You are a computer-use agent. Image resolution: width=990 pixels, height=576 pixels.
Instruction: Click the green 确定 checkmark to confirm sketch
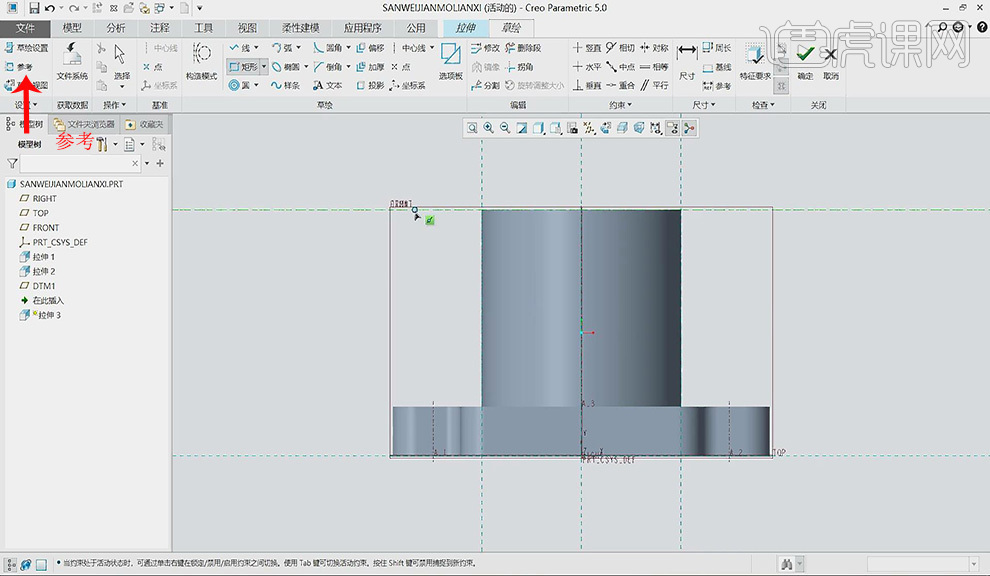804,57
